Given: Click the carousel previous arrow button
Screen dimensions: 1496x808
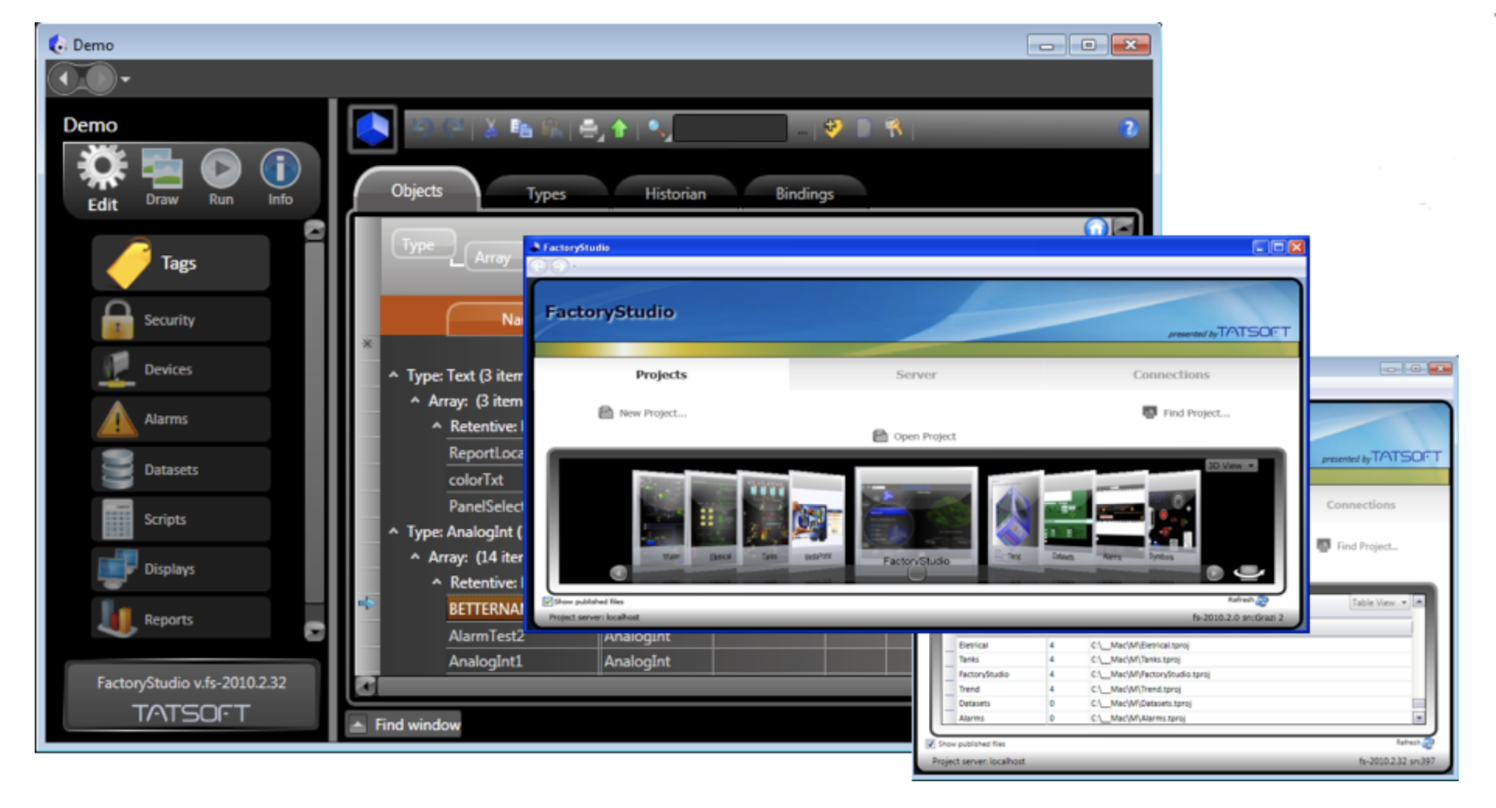Looking at the screenshot, I should [619, 573].
